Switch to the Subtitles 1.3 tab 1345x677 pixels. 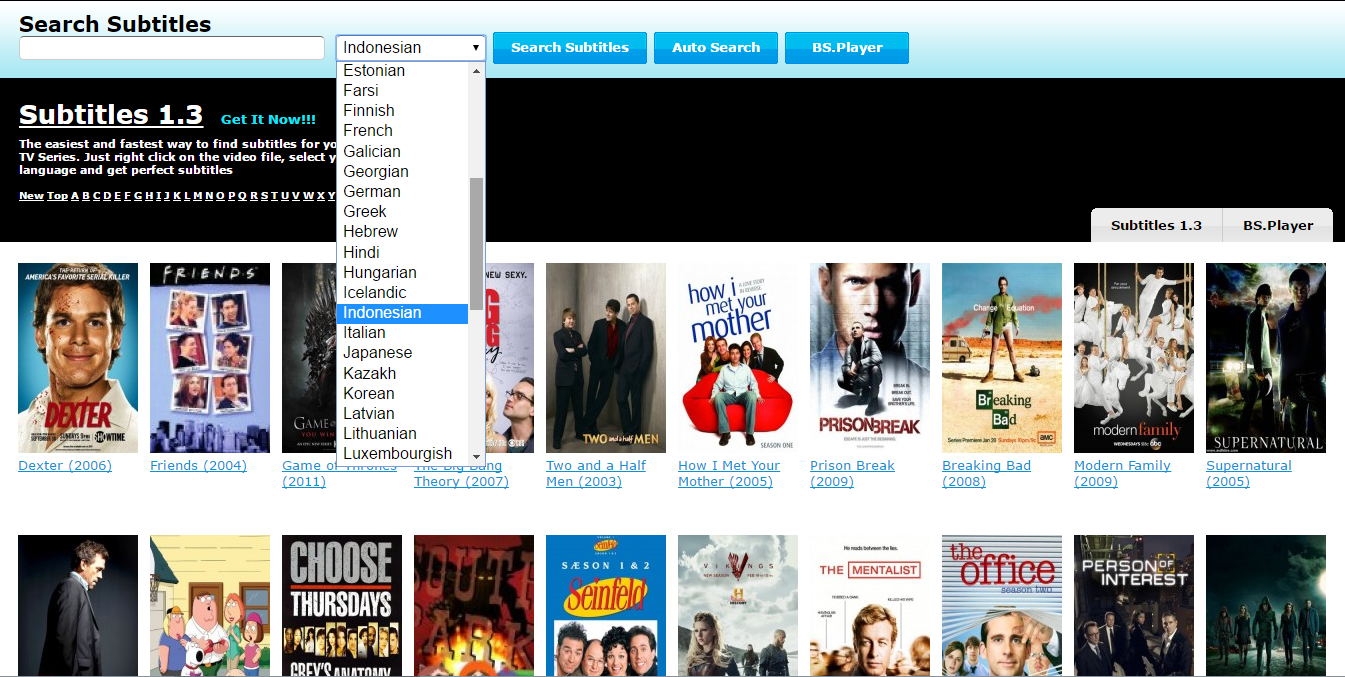click(1156, 225)
